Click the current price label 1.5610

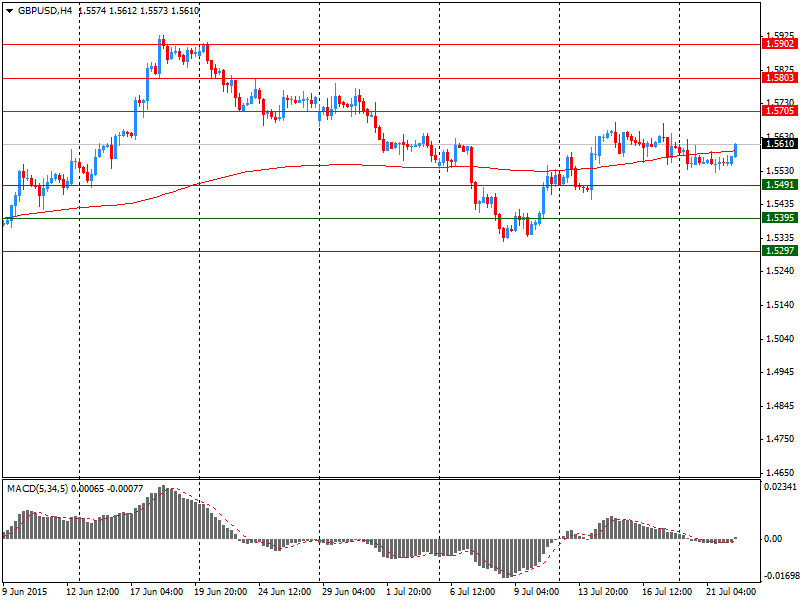click(x=779, y=144)
